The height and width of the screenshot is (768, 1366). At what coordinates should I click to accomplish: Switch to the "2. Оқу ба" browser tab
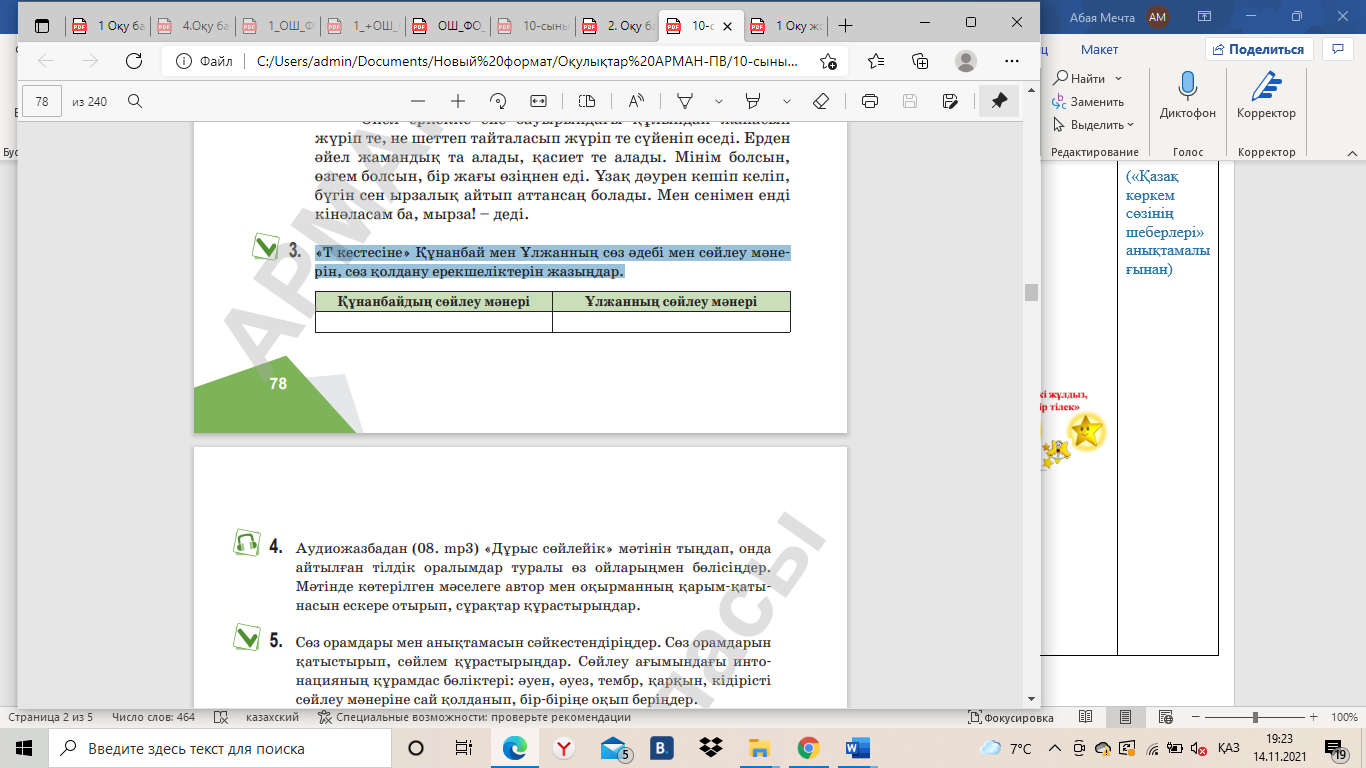tap(618, 27)
